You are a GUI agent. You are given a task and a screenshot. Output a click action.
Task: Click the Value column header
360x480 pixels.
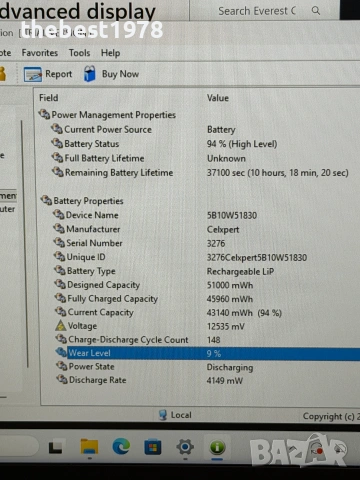click(x=218, y=98)
